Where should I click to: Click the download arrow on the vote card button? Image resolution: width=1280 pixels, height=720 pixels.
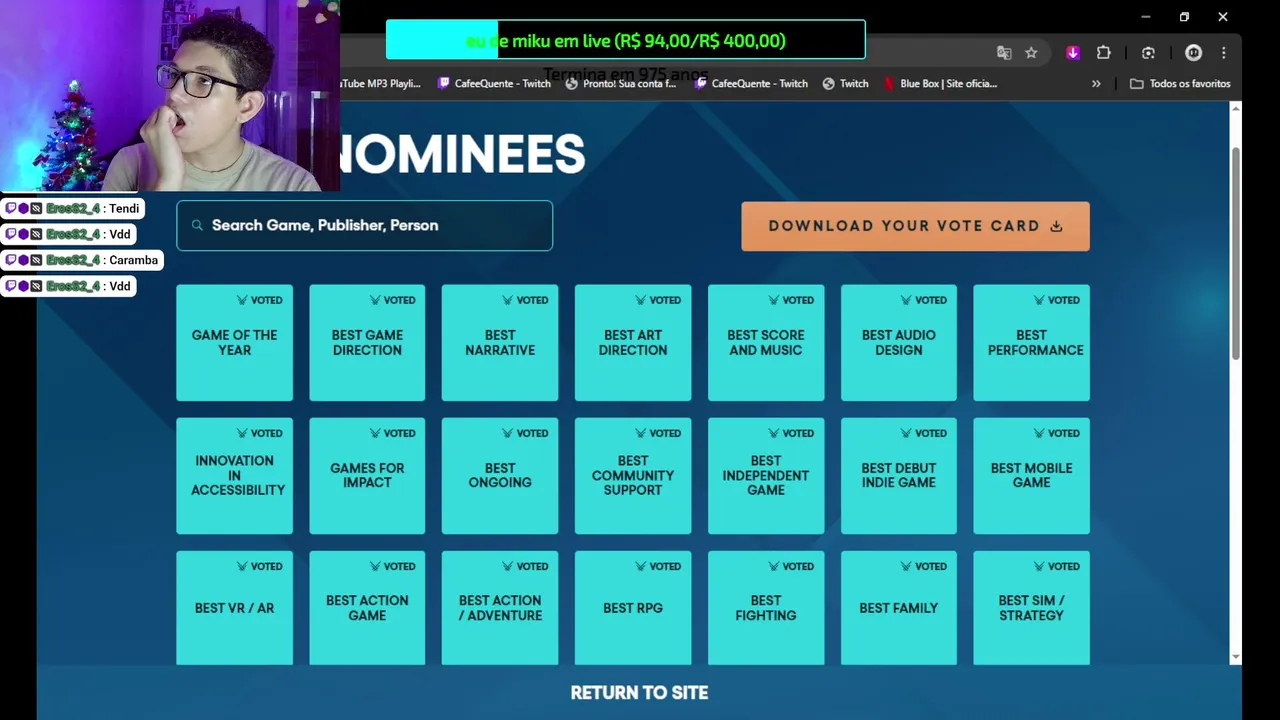coord(1056,226)
